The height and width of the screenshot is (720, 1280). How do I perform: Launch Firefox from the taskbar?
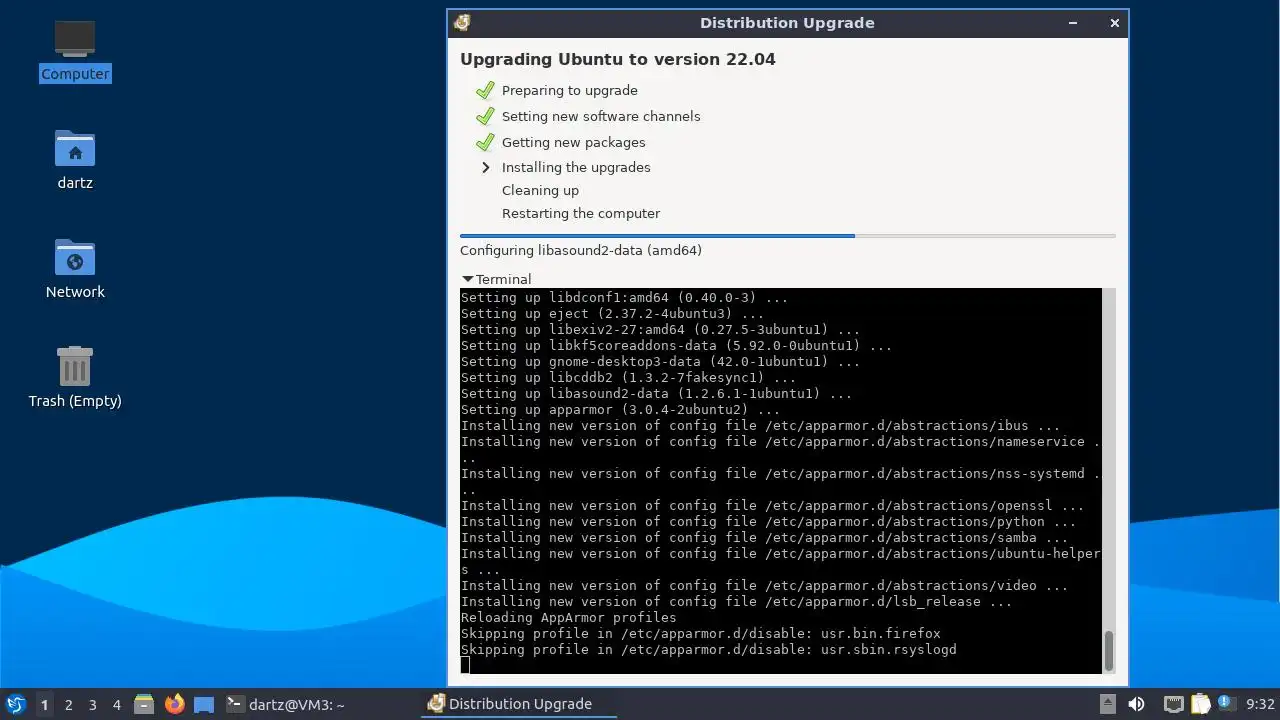point(175,704)
